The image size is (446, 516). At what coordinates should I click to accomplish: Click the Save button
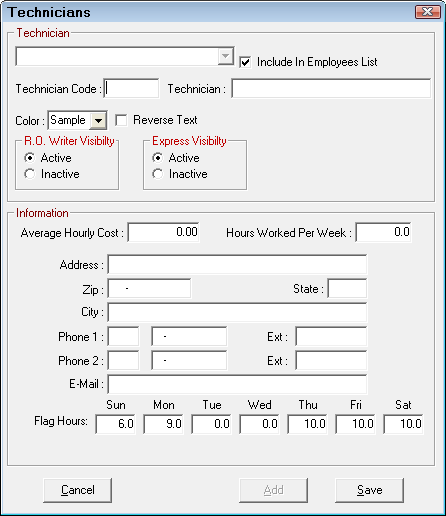click(x=369, y=490)
